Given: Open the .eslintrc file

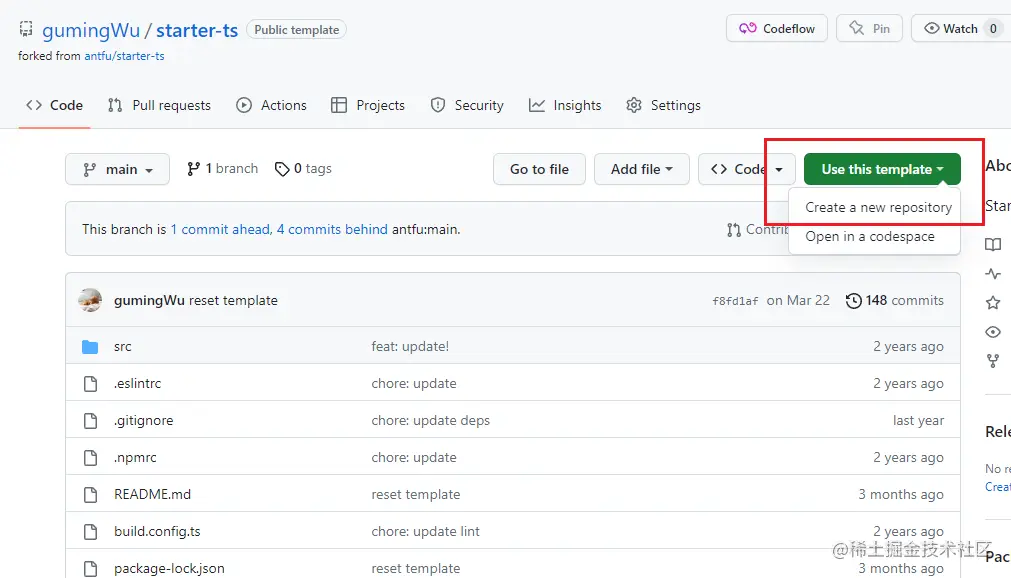Looking at the screenshot, I should pos(137,383).
